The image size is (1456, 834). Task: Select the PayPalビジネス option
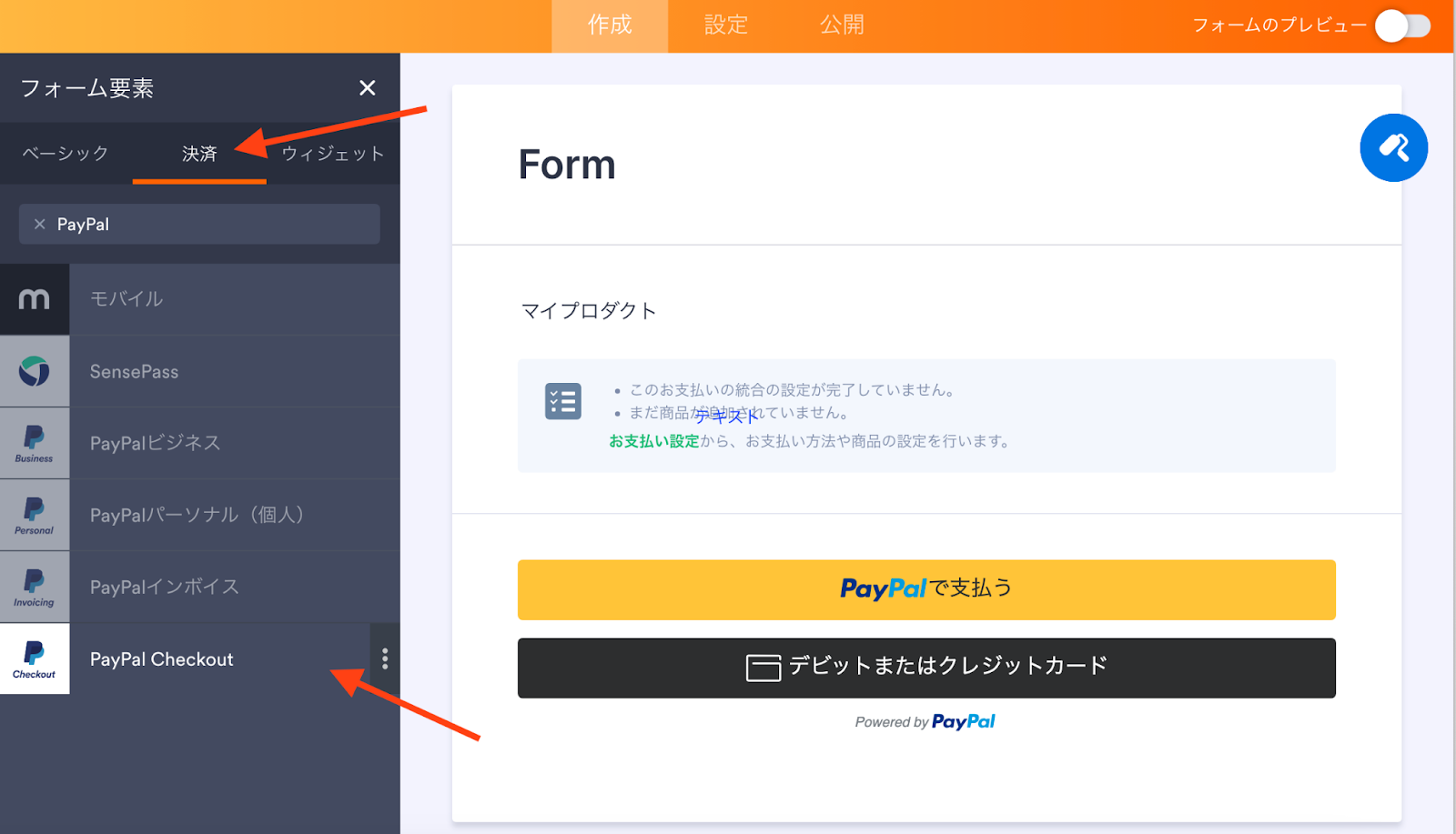pos(200,443)
